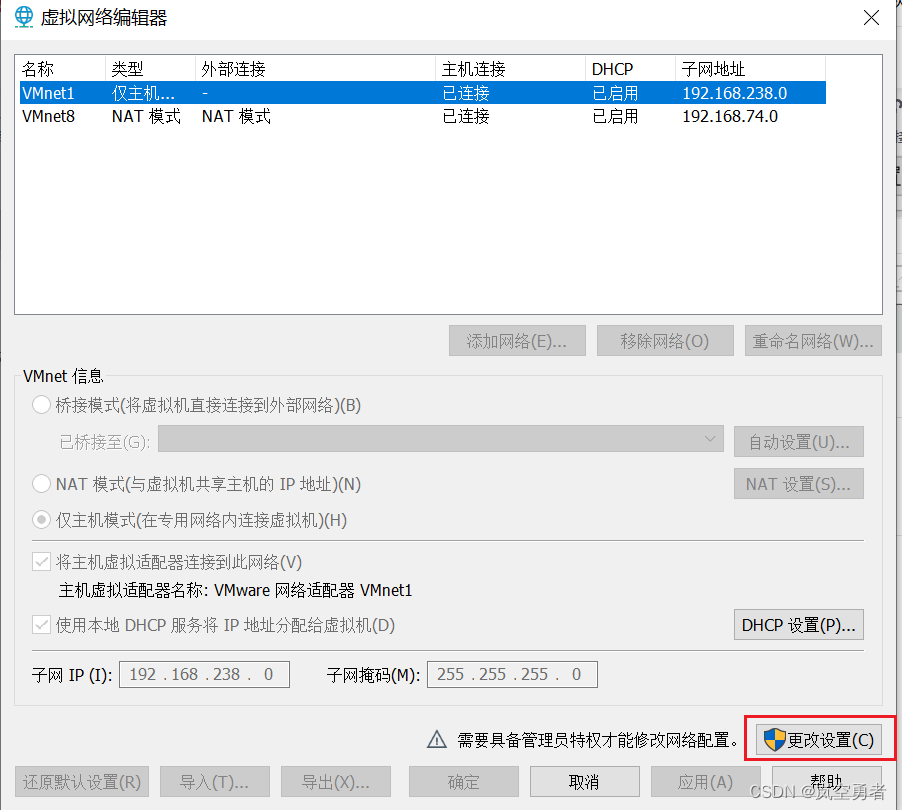Select the VMnet1 row

click(423, 93)
